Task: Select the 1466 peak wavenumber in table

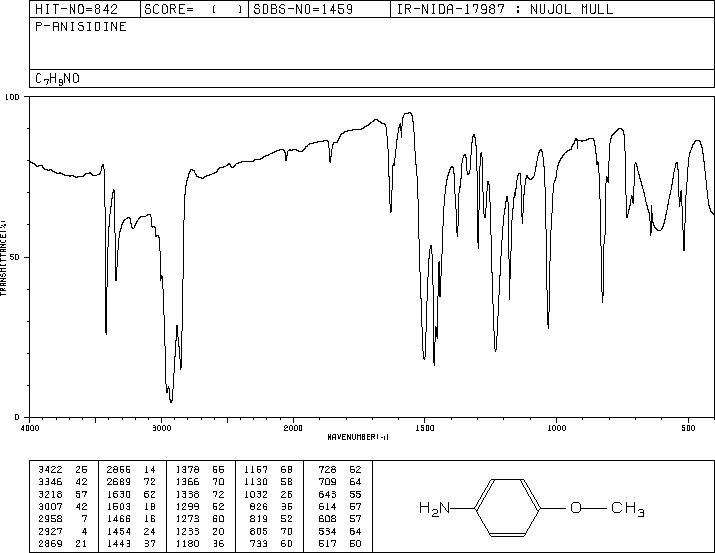Action: [119, 519]
